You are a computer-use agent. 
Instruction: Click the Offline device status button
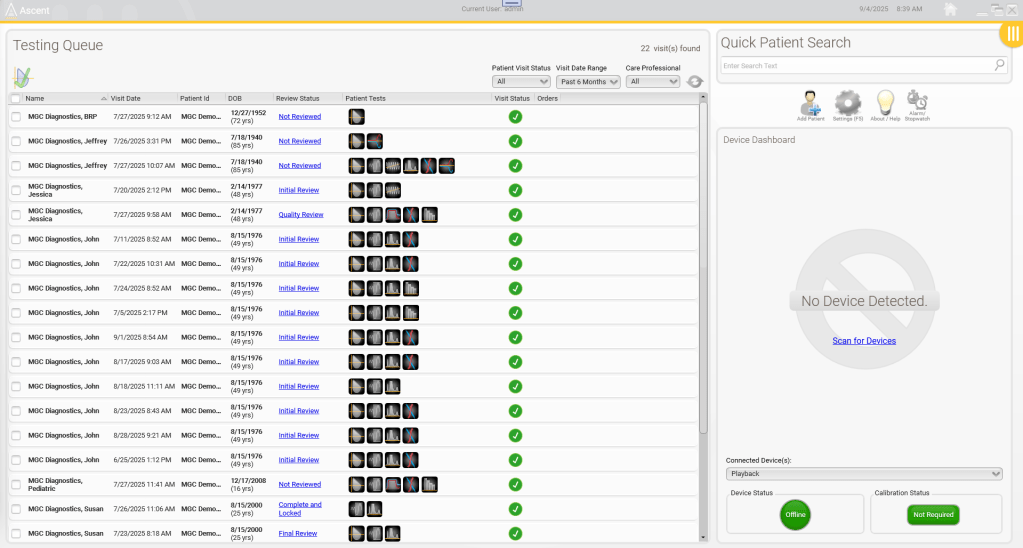point(795,515)
